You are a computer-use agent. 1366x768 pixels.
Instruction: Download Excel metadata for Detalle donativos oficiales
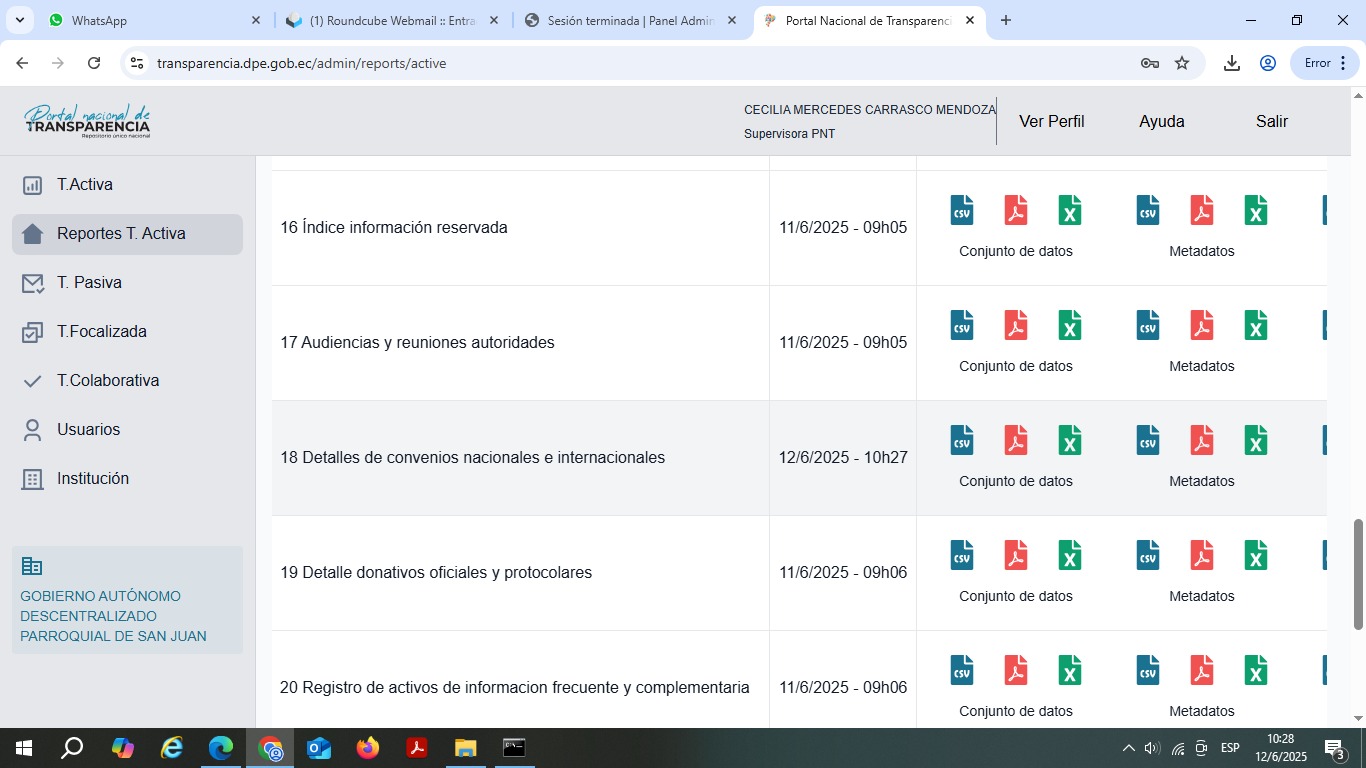[1255, 556]
